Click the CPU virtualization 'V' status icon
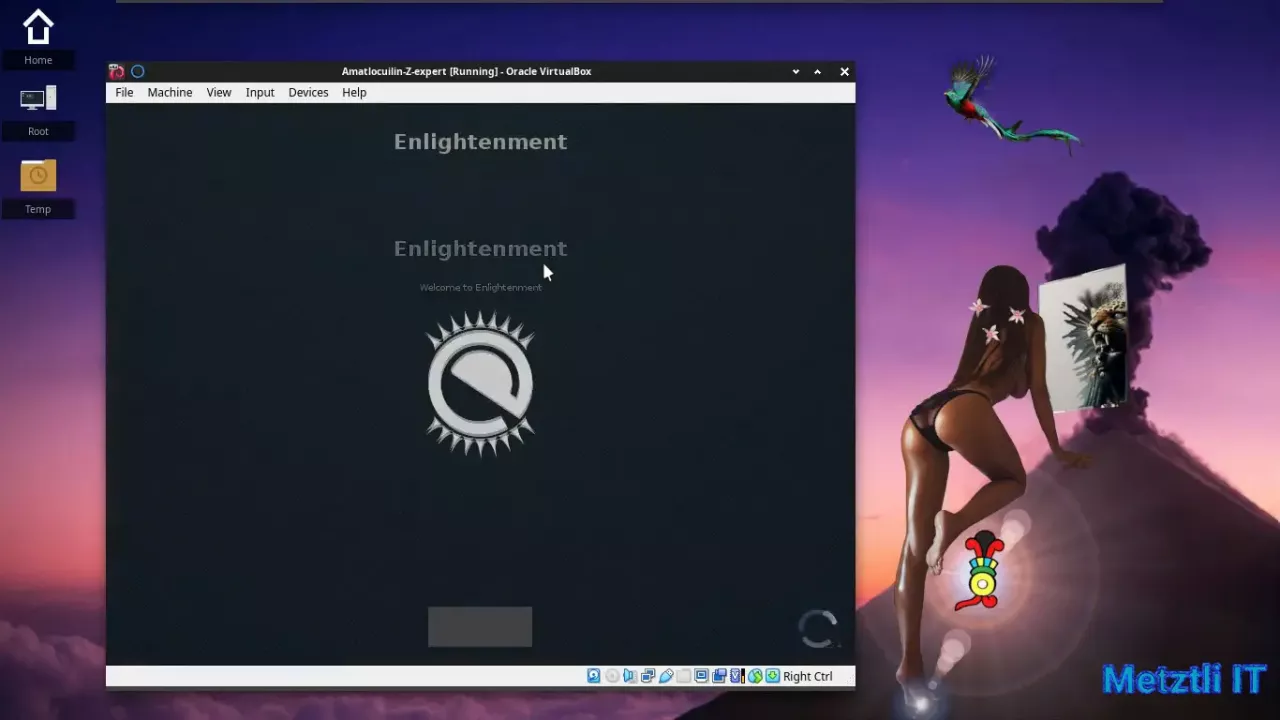Image resolution: width=1280 pixels, height=720 pixels. pos(736,676)
